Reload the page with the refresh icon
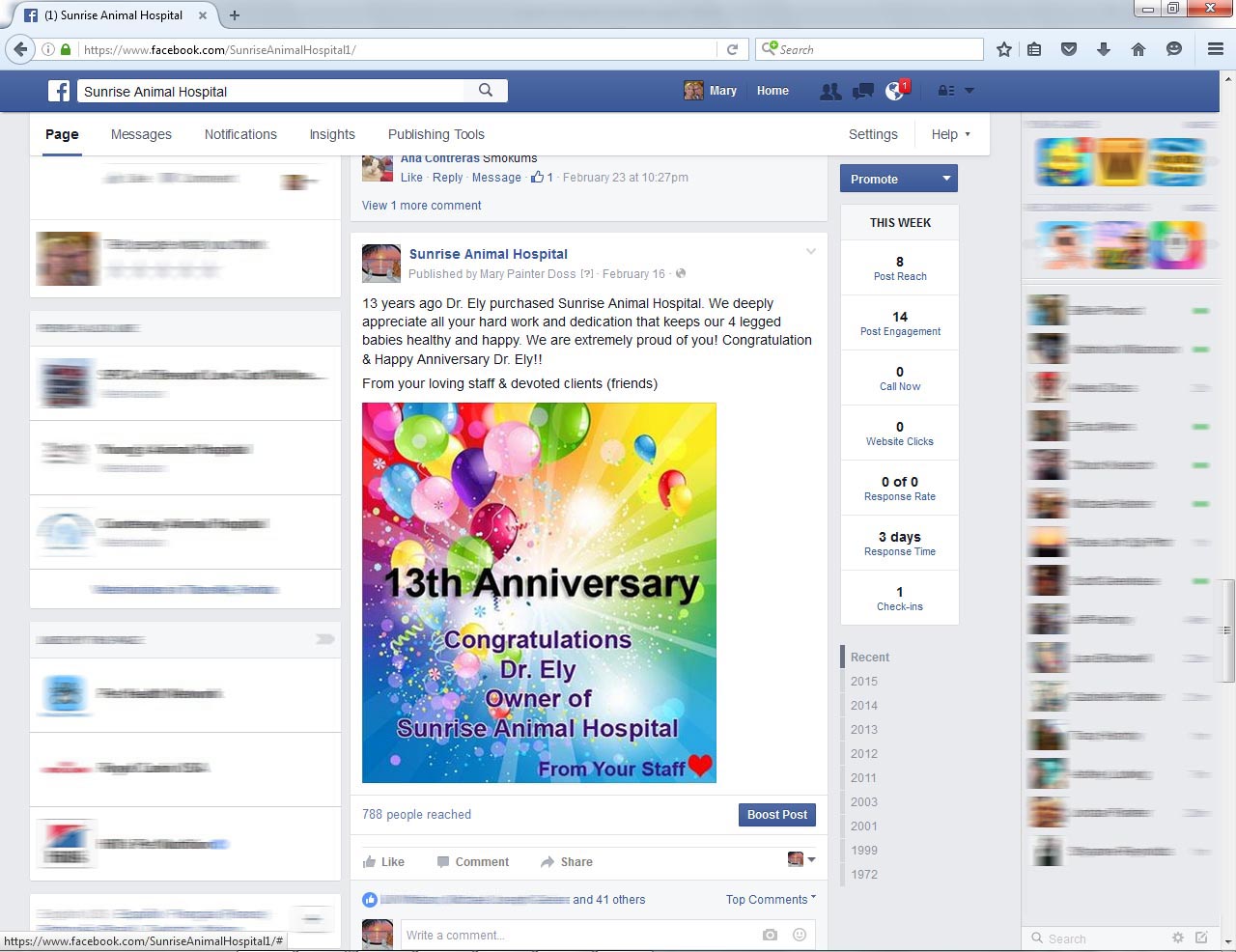 [732, 49]
